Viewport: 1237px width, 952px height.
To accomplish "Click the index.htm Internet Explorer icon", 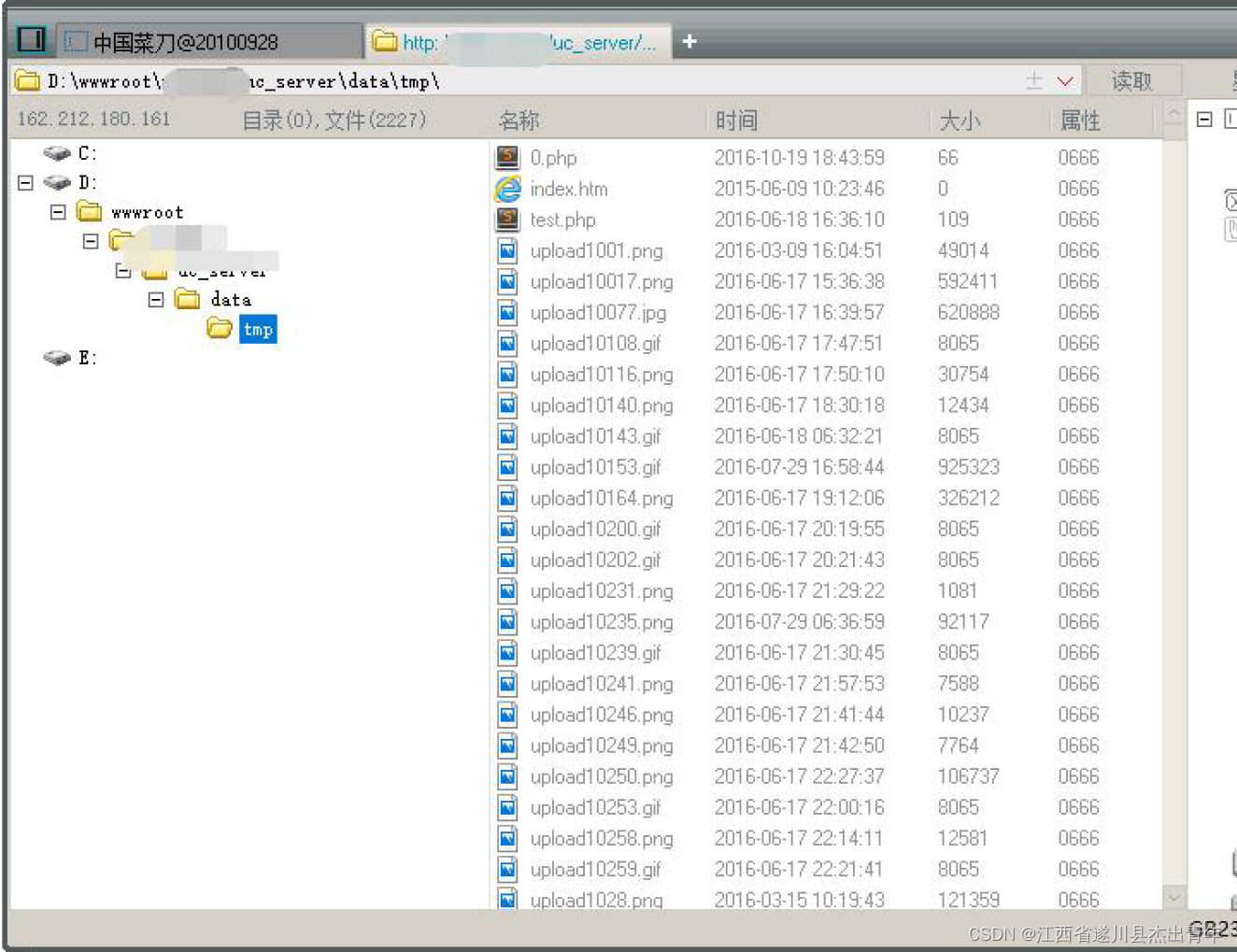I will point(507,189).
